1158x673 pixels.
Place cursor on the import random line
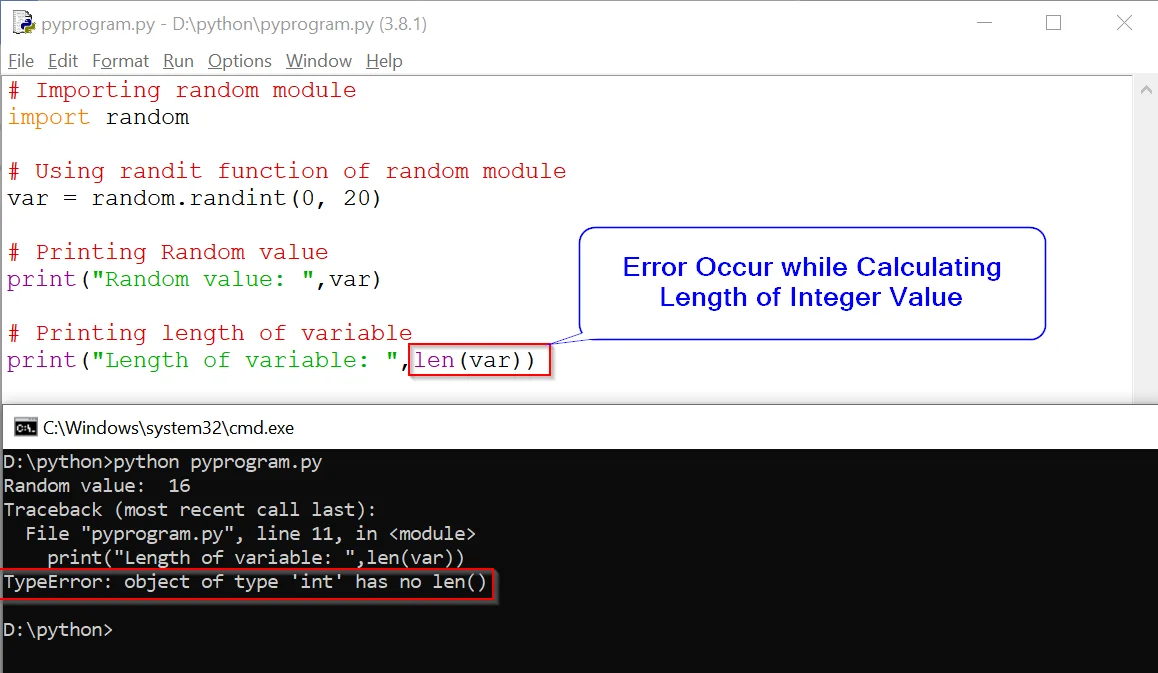(100, 117)
